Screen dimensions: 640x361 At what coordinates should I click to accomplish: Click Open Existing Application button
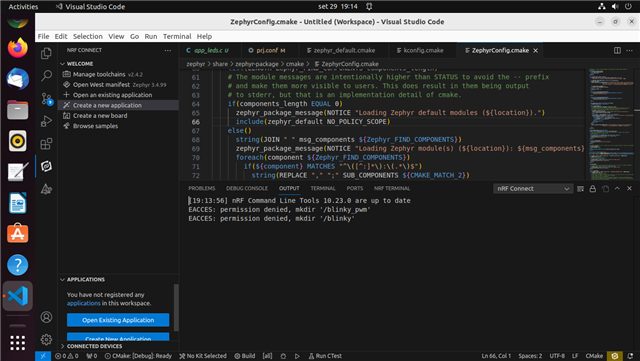tap(118, 320)
